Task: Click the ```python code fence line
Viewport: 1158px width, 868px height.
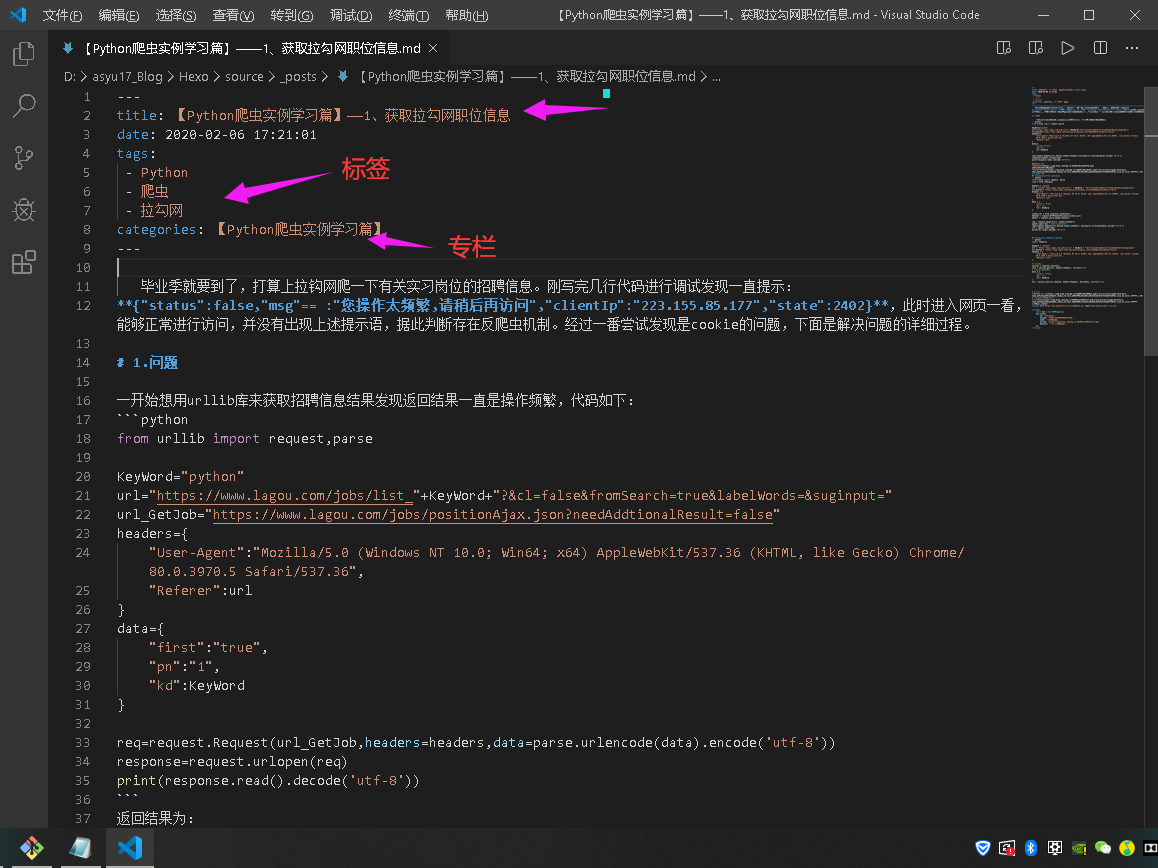Action: [x=152, y=420]
